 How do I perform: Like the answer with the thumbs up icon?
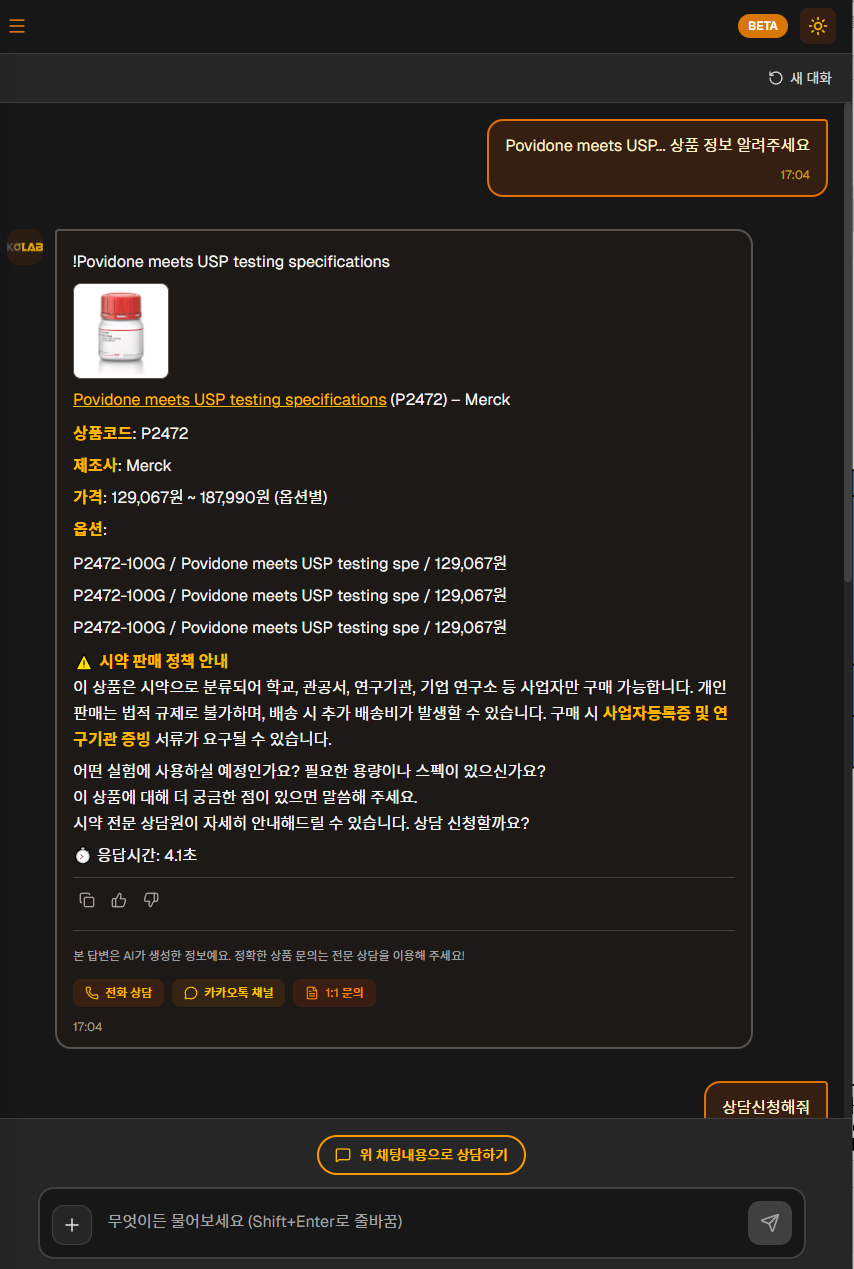(x=119, y=900)
